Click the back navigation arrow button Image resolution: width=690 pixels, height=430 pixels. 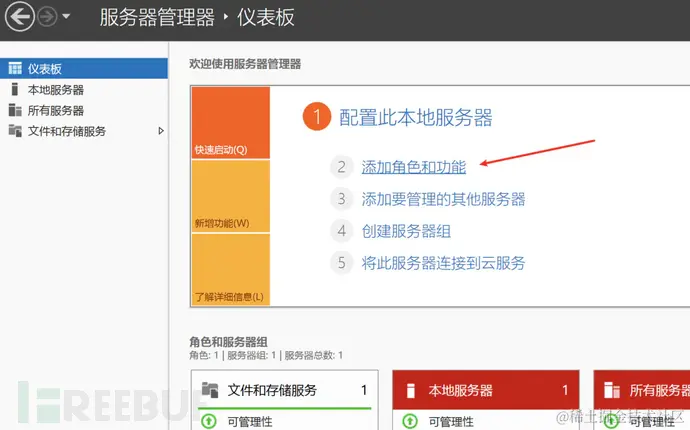tap(19, 17)
